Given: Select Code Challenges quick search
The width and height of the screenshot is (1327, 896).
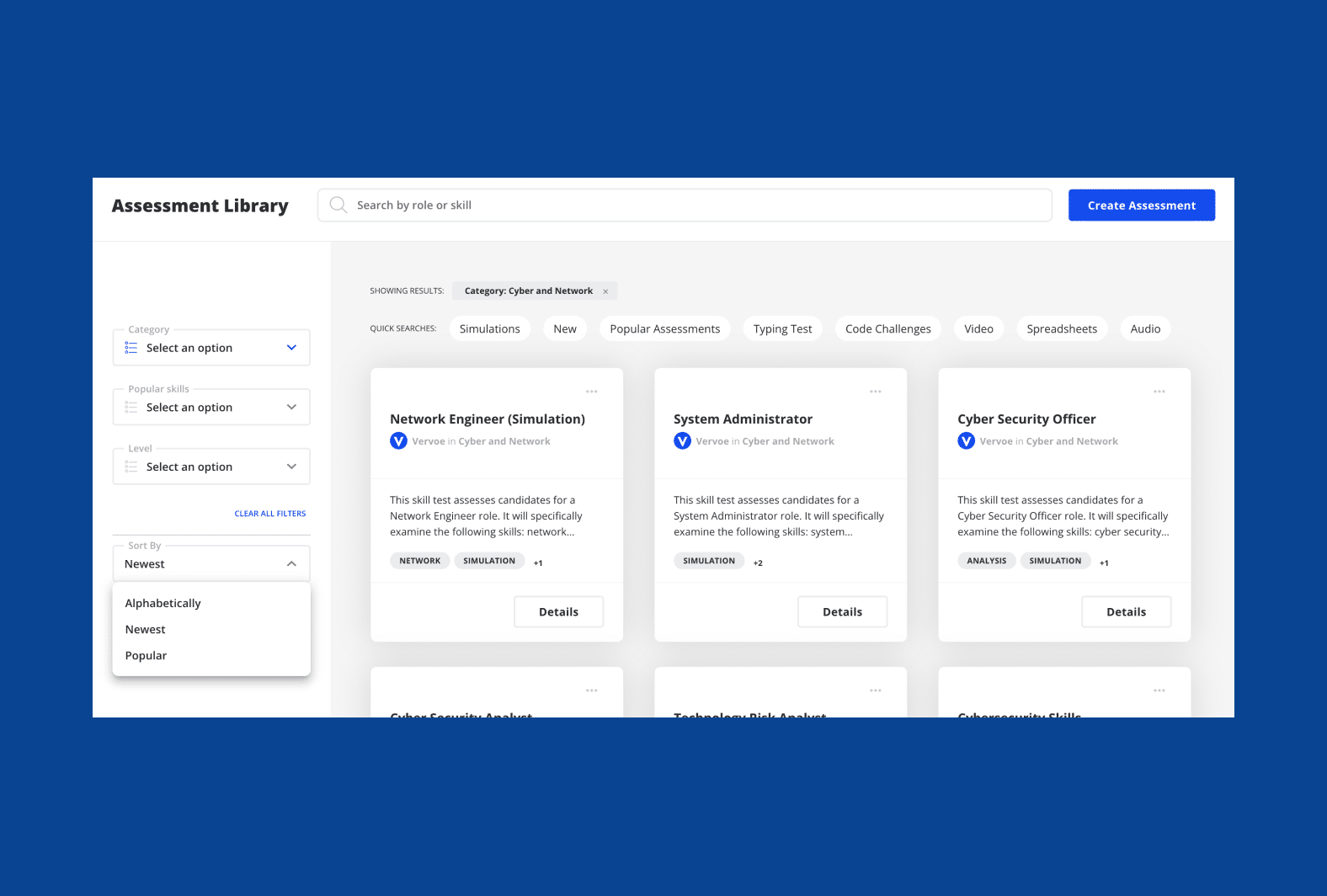Looking at the screenshot, I should pyautogui.click(x=888, y=329).
